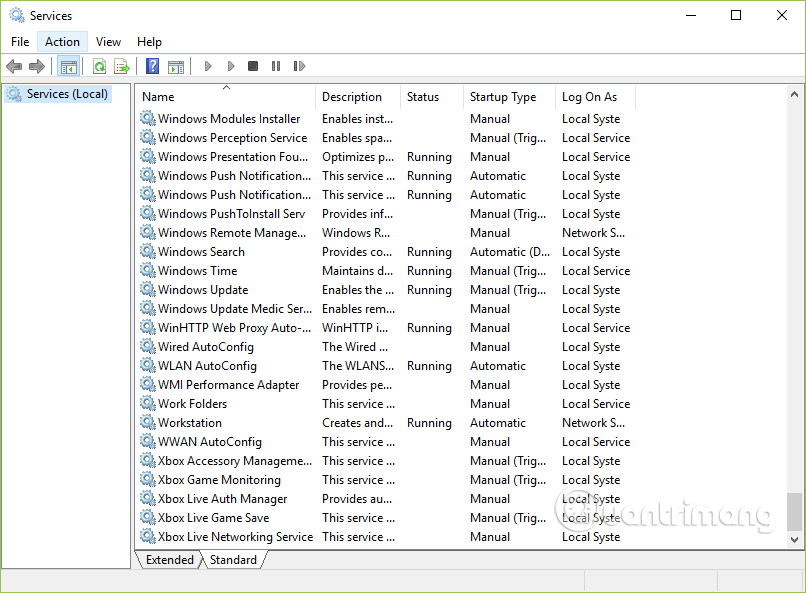Open the View menu
Viewport: 806px width, 593px height.
[x=108, y=42]
